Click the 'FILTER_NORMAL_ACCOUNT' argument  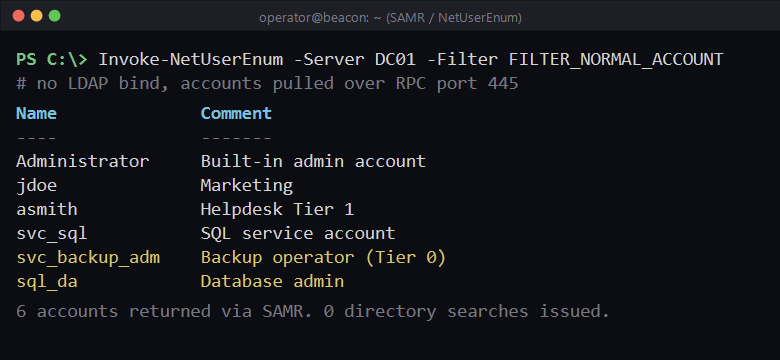tap(616, 60)
